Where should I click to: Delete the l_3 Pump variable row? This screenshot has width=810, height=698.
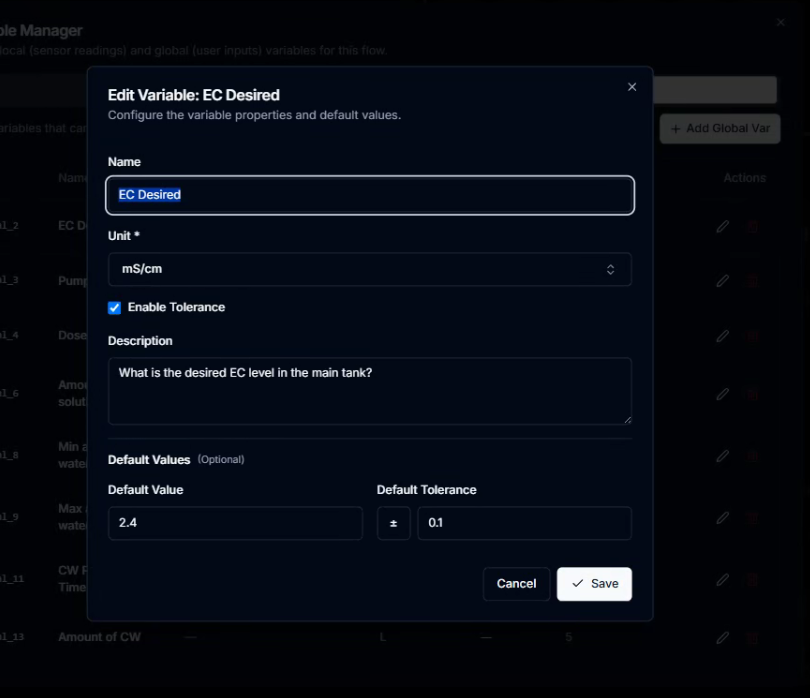pos(752,281)
